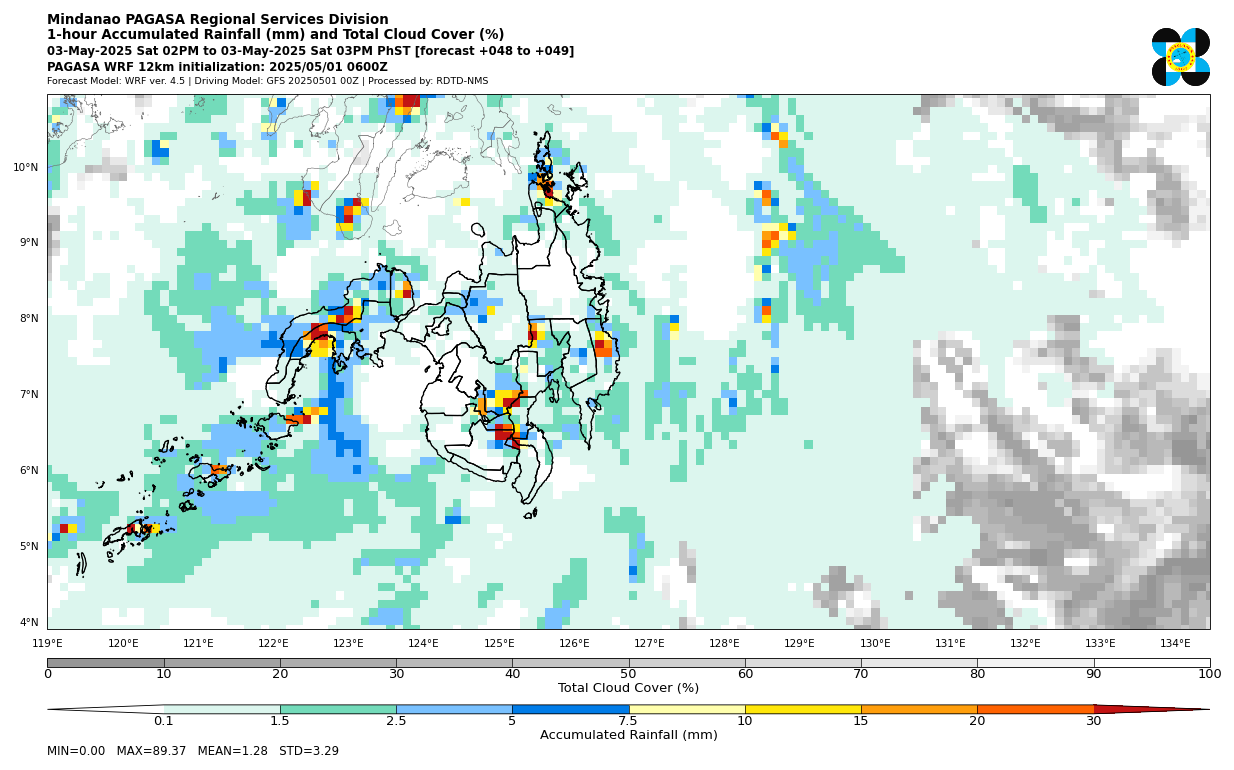Viewport: 1234px width, 770px height.
Task: Click the '1-hour Accumulated Rainfall (mm)' subtitle line
Action: pos(276,35)
